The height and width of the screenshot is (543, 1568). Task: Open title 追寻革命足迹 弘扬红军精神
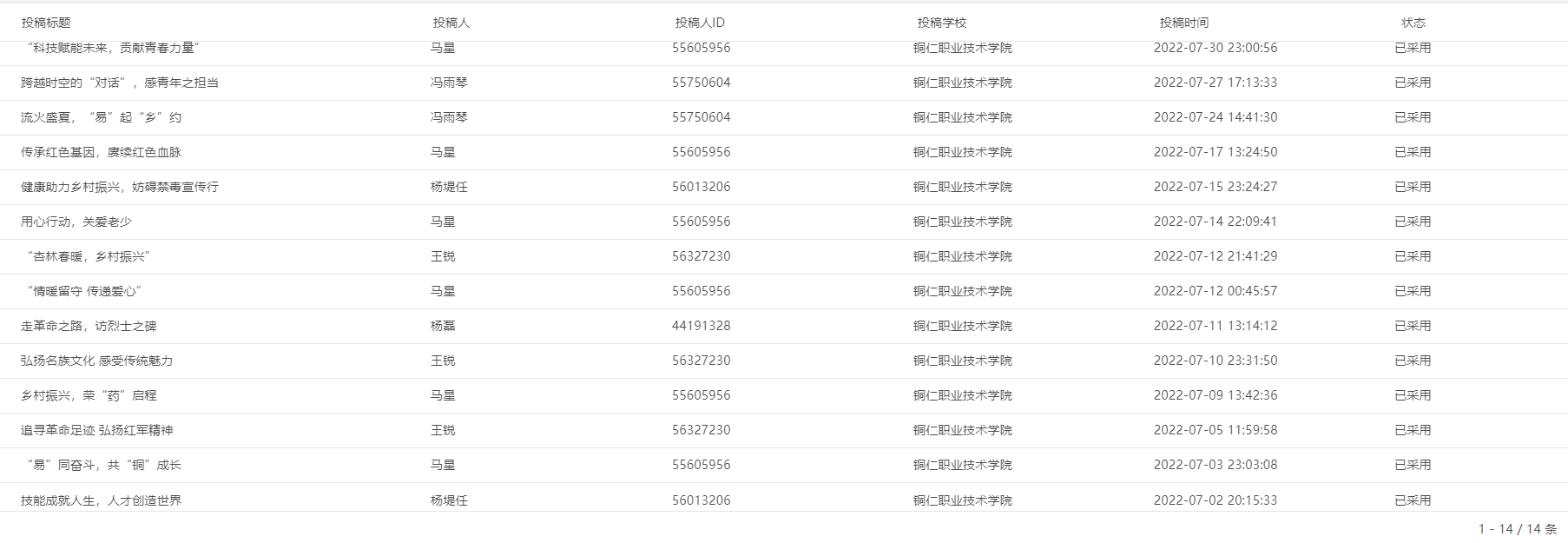(x=97, y=430)
